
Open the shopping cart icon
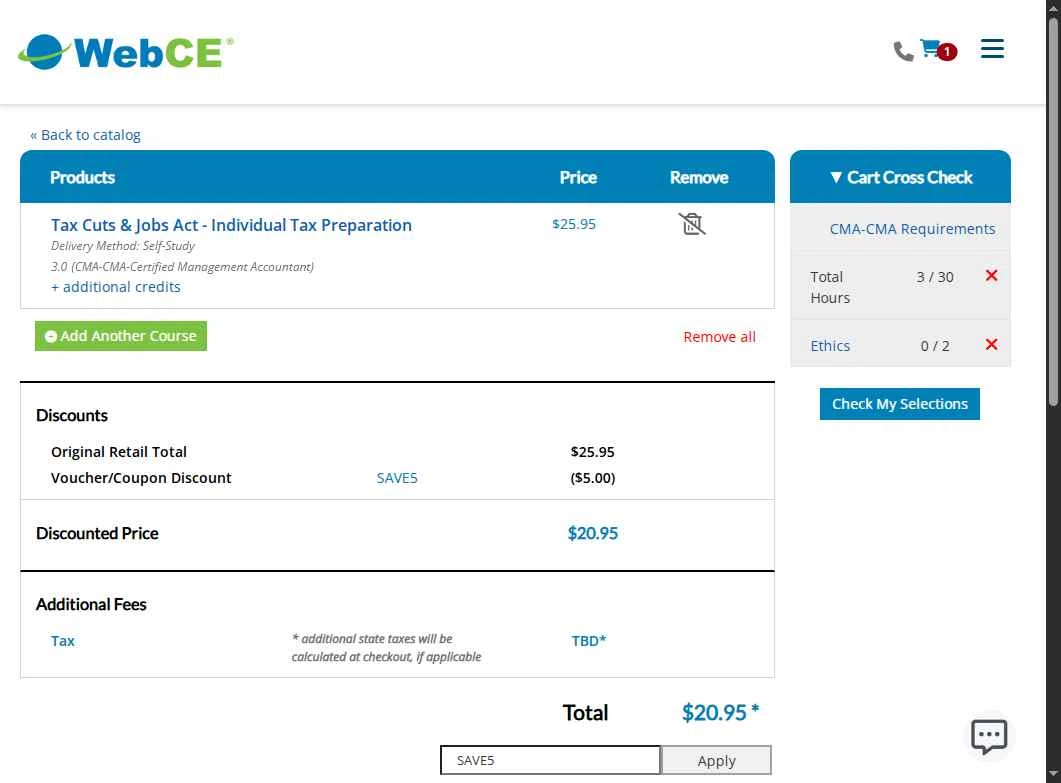(x=931, y=49)
